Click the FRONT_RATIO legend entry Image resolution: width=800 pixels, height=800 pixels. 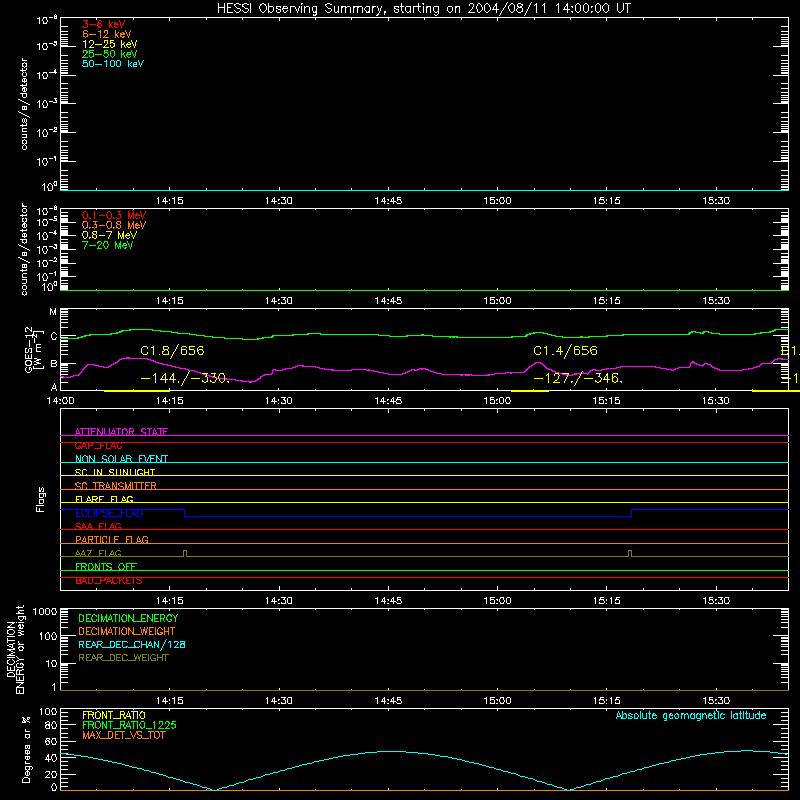click(114, 715)
